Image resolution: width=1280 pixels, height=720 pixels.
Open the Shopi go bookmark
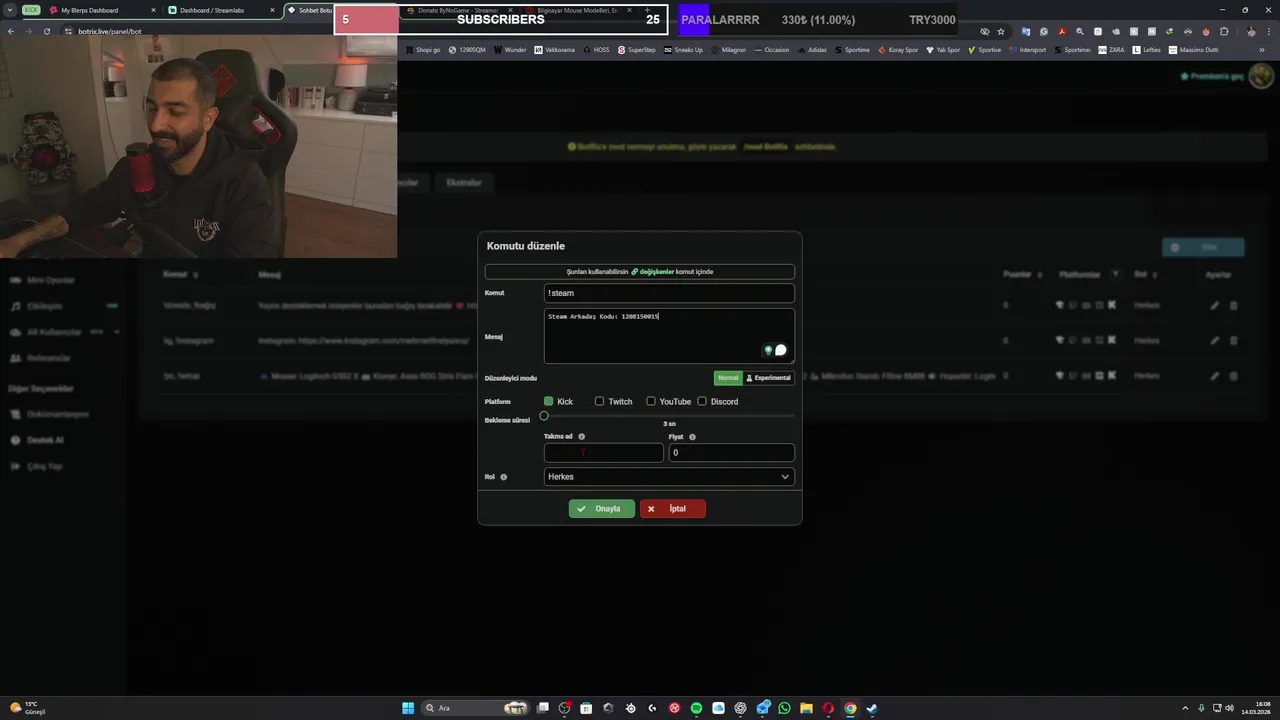[423, 50]
